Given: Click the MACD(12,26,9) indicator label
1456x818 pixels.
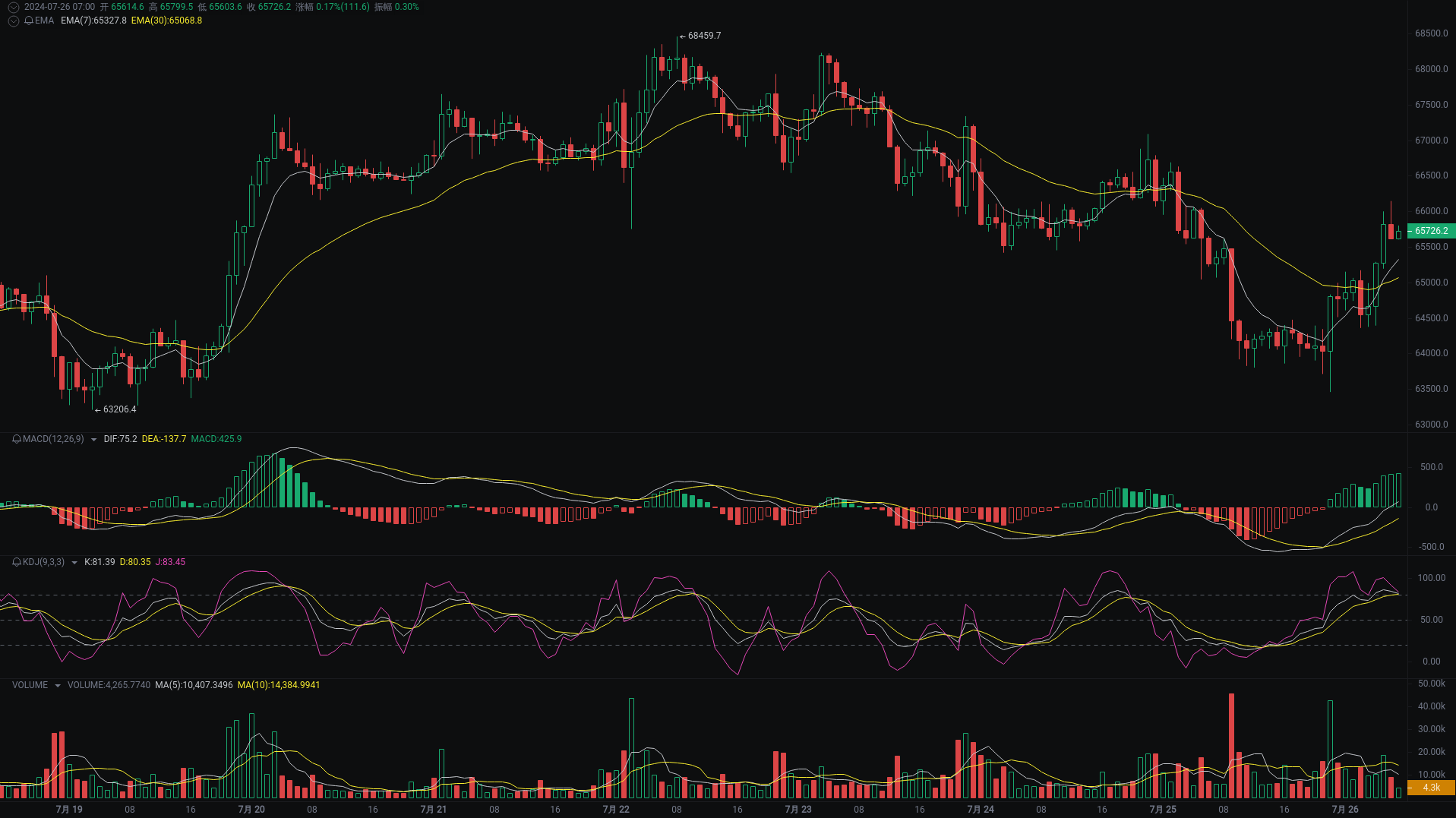Looking at the screenshot, I should point(52,439).
